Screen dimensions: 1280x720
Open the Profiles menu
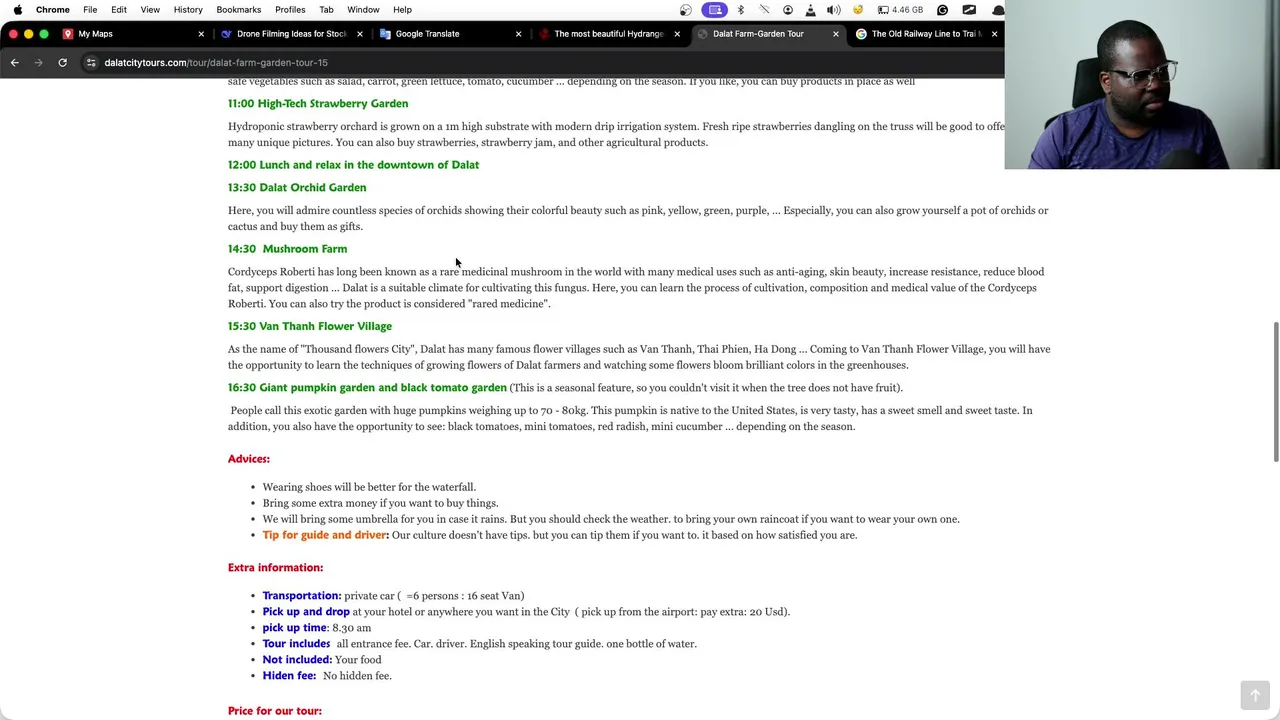click(290, 10)
